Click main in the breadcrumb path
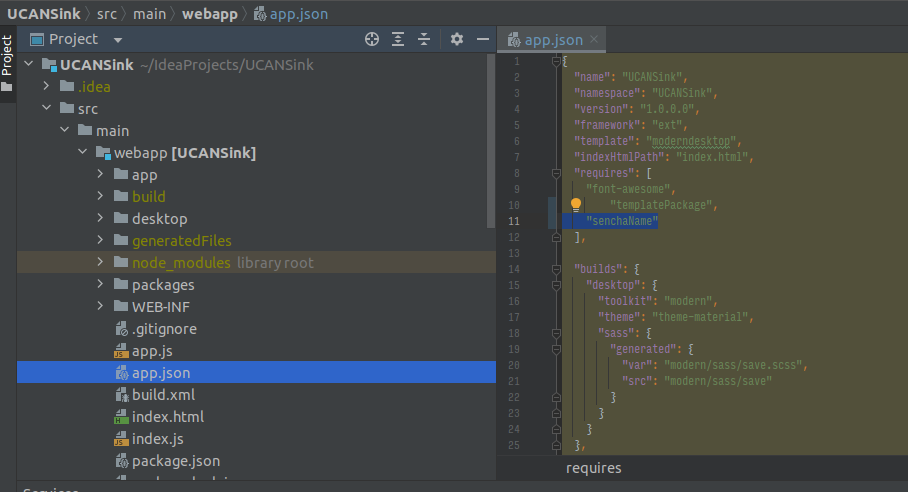 (x=149, y=14)
